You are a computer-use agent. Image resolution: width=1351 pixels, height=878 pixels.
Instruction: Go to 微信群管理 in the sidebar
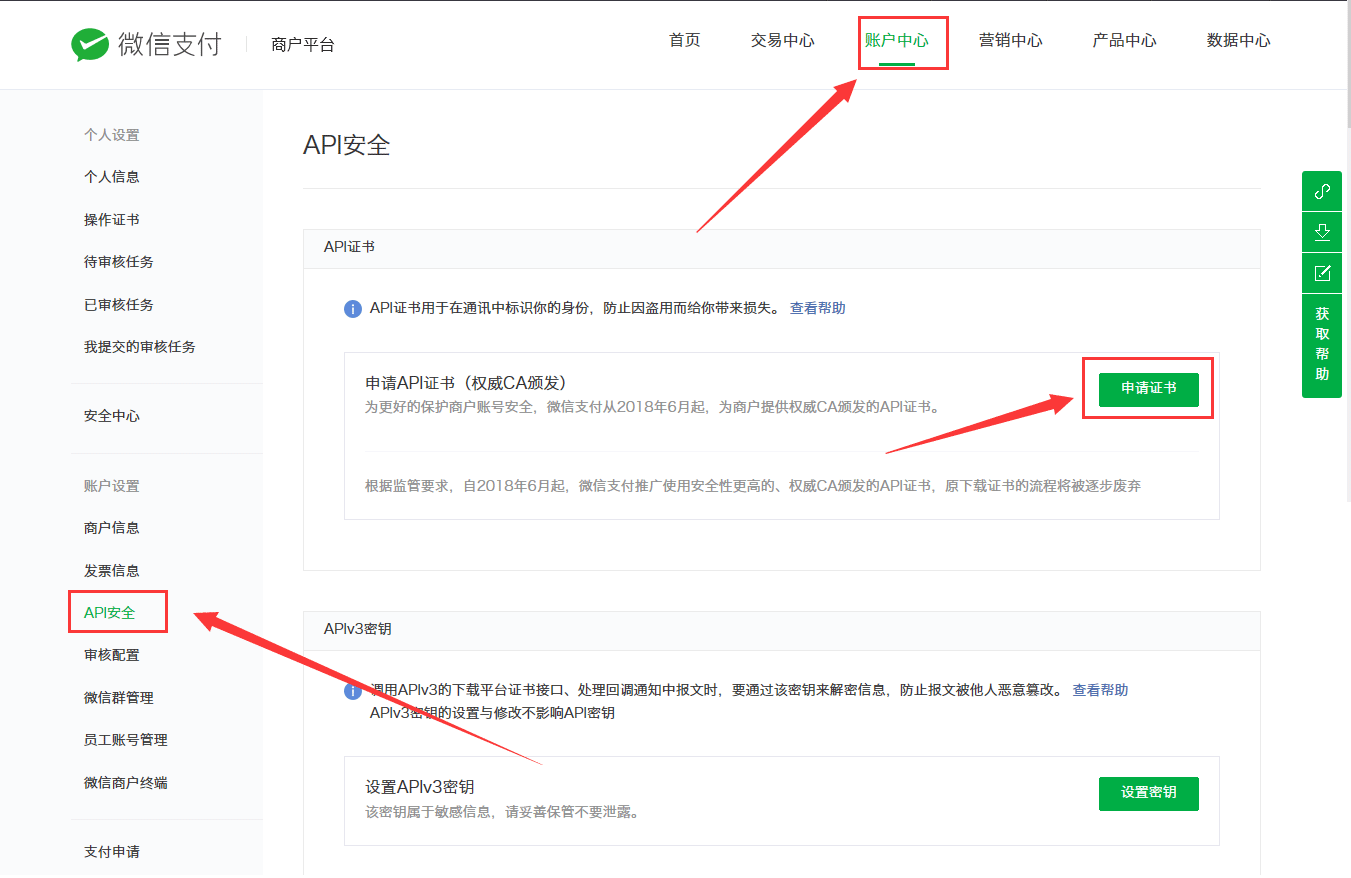[119, 698]
